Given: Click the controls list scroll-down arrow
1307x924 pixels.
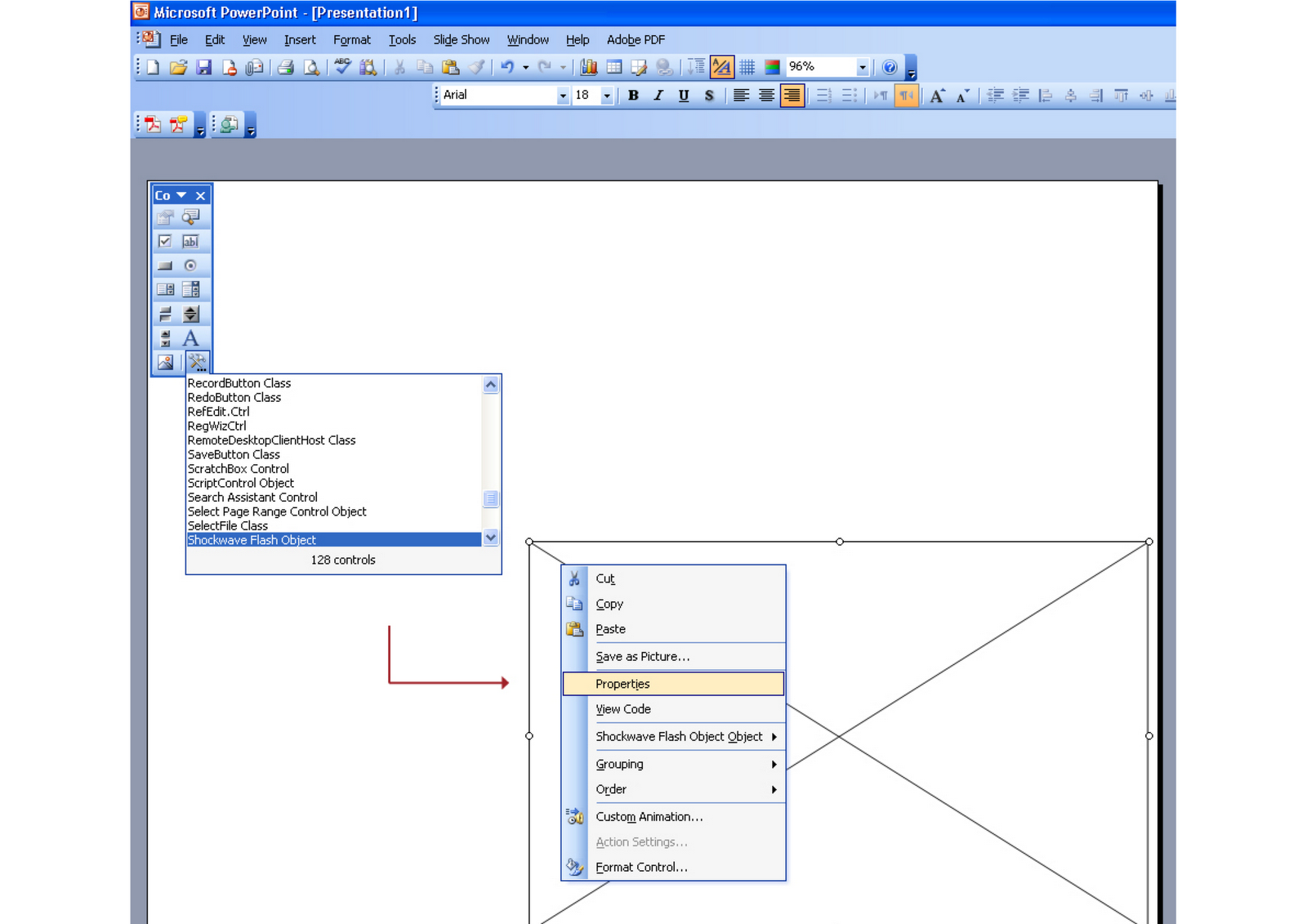Looking at the screenshot, I should 491,538.
